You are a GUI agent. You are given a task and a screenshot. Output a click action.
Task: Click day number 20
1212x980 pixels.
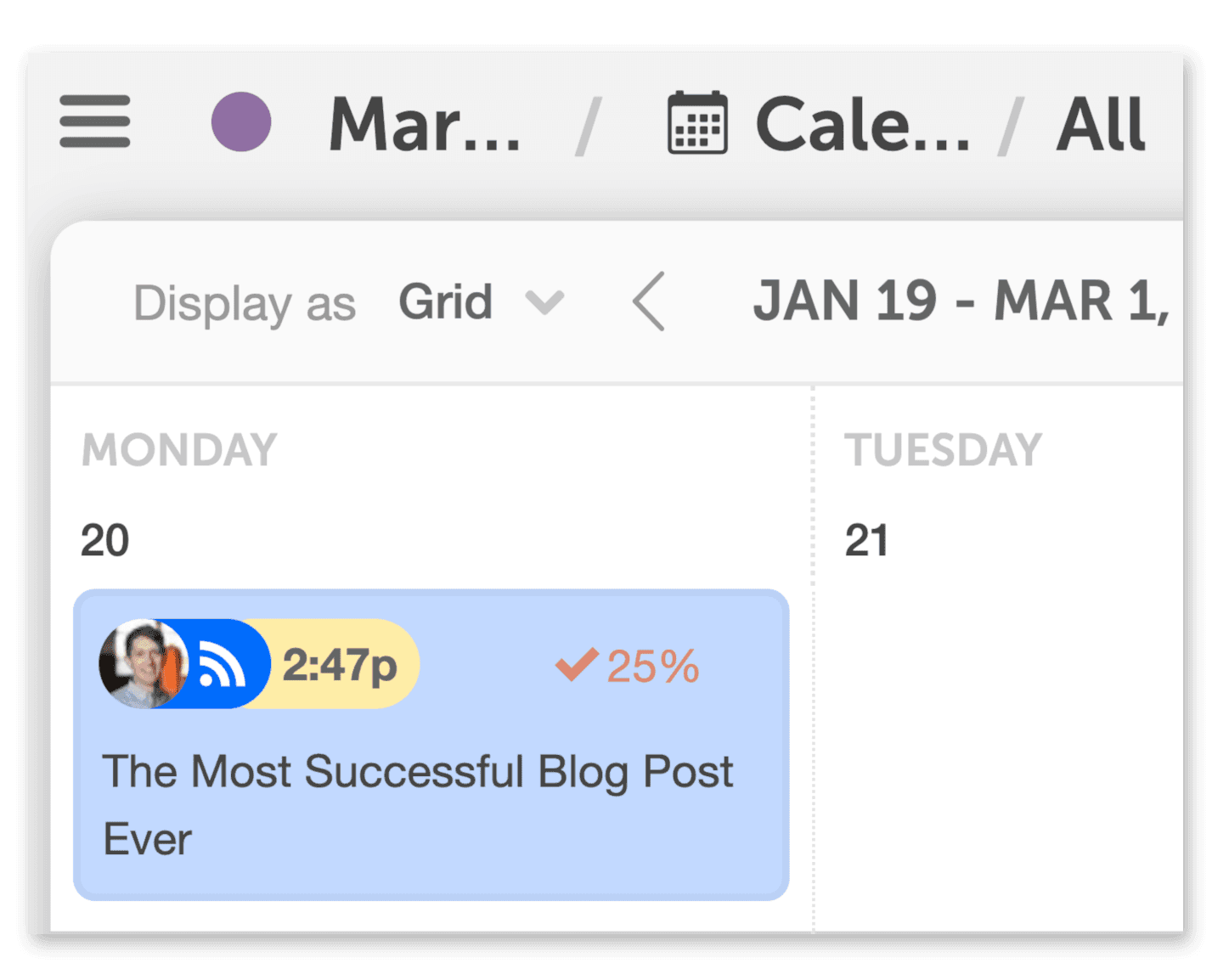click(x=104, y=540)
